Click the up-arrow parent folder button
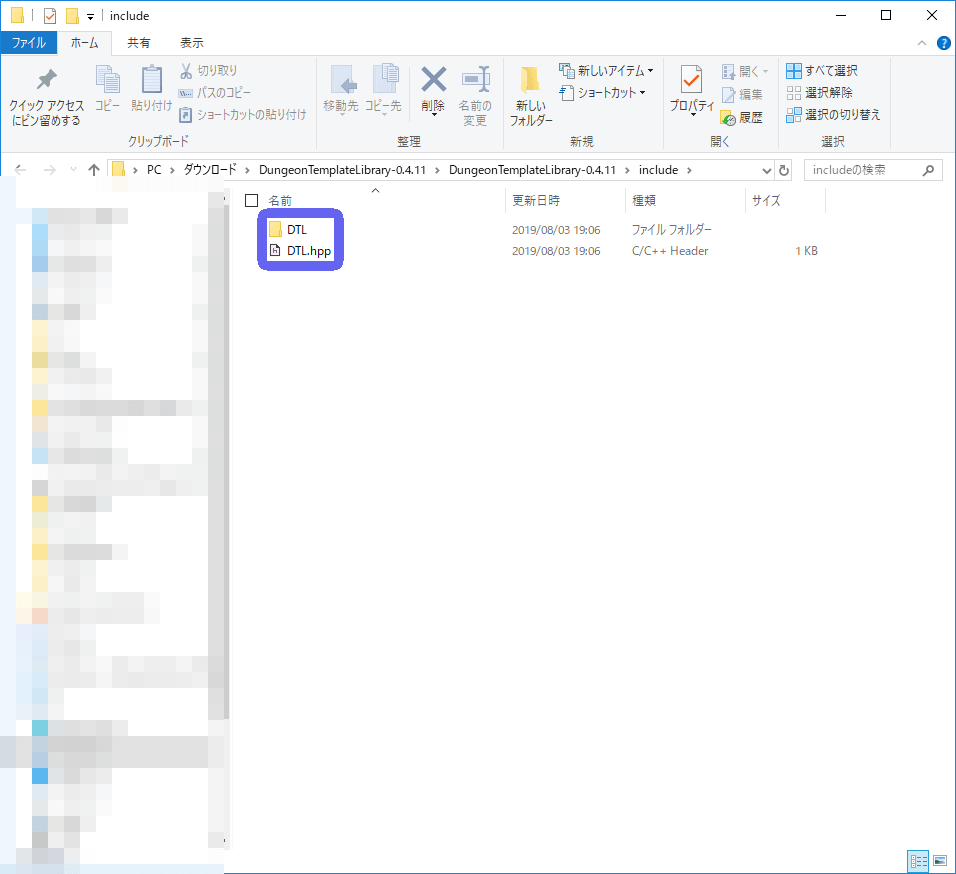 coord(94,170)
